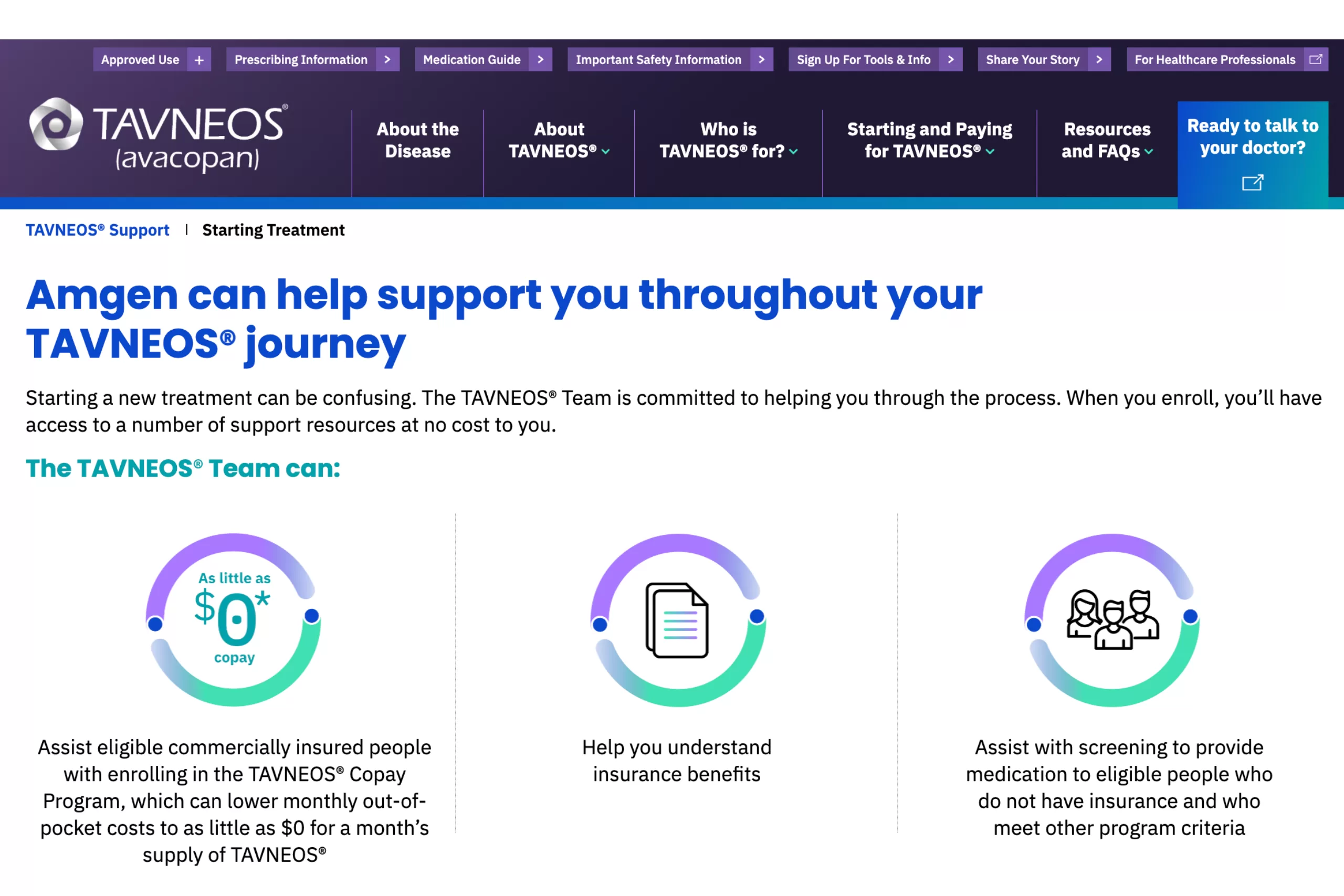
Task: Click external link icon under Ready to talk
Action: click(1252, 182)
